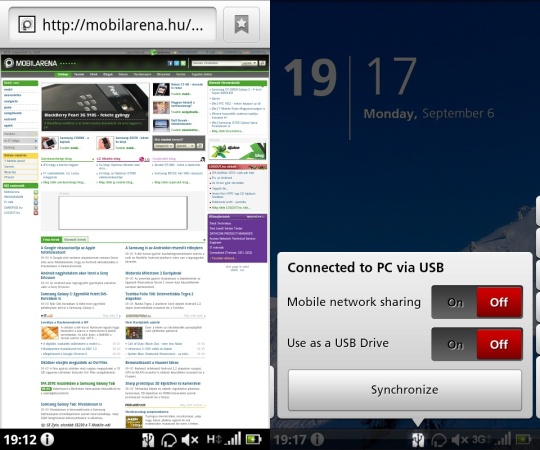Click the LG logo beside LG Mobile blog
This screenshot has width=540, height=450.
coord(145,159)
